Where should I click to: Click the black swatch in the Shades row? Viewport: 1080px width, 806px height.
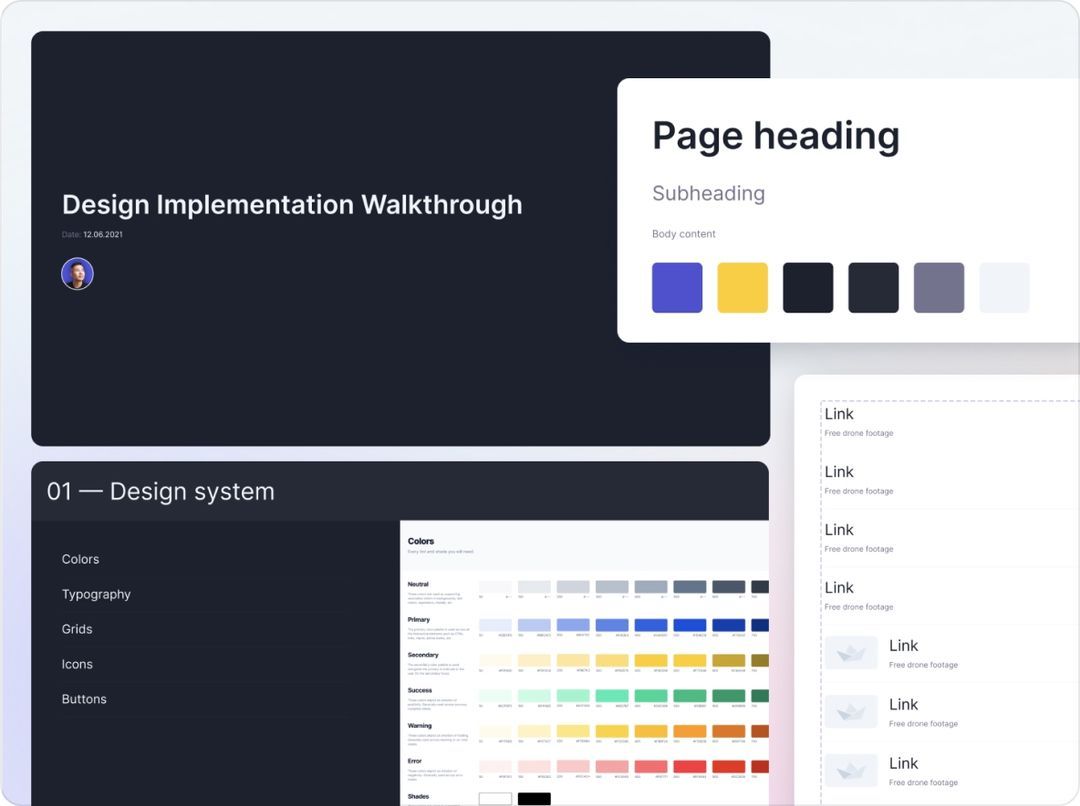[x=534, y=798]
